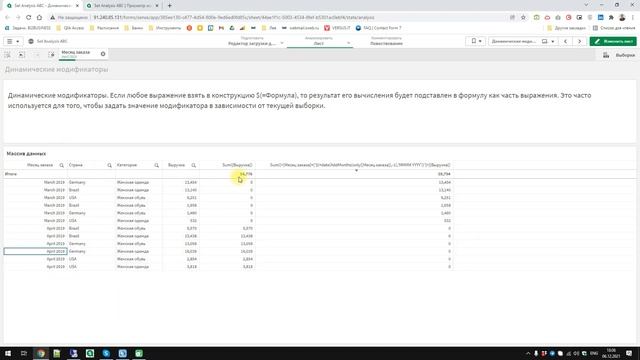Search in the 'Страна' column
The image size is (640, 360).
pos(109,165)
